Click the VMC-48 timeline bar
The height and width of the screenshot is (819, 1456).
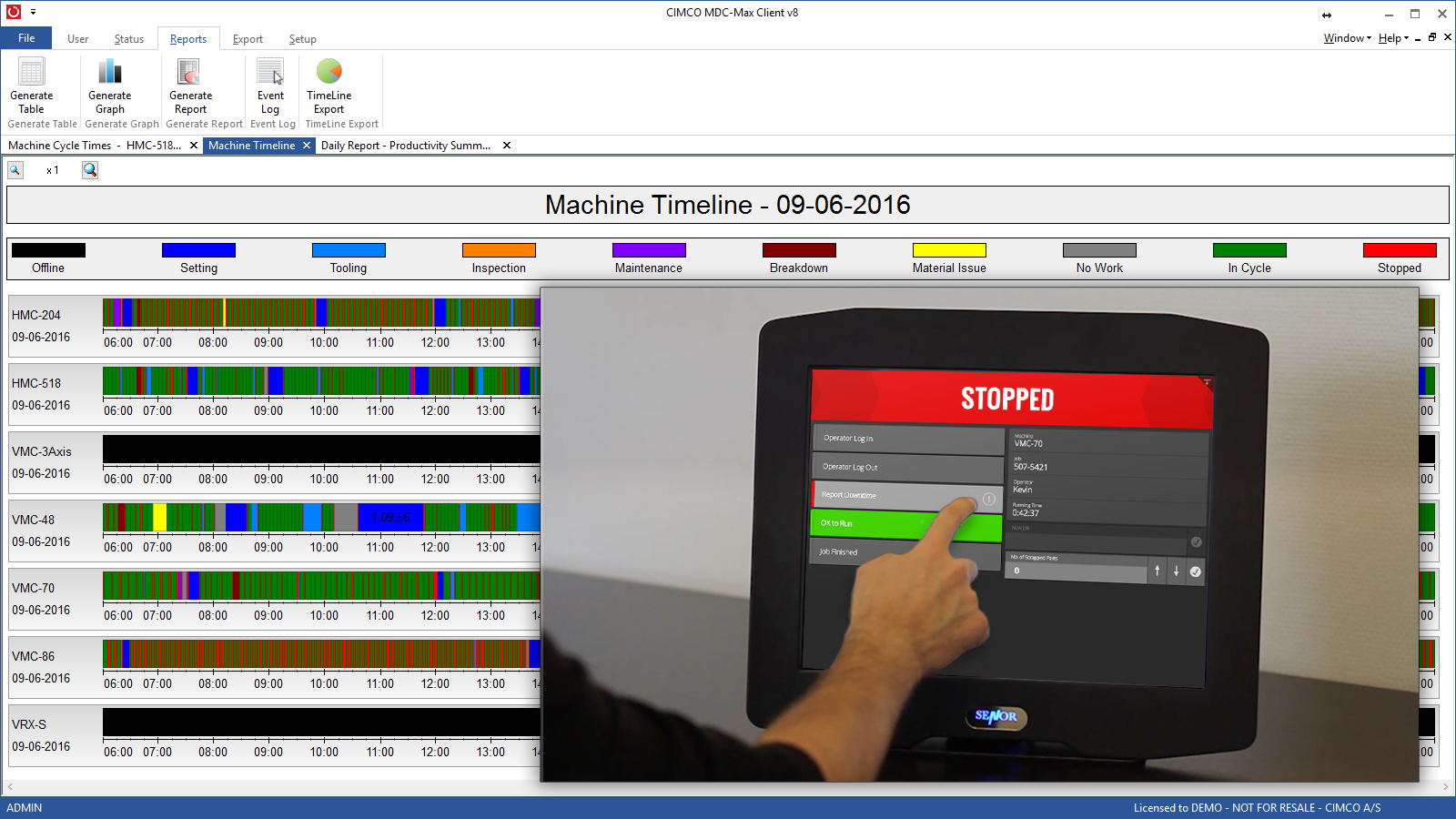[318, 517]
